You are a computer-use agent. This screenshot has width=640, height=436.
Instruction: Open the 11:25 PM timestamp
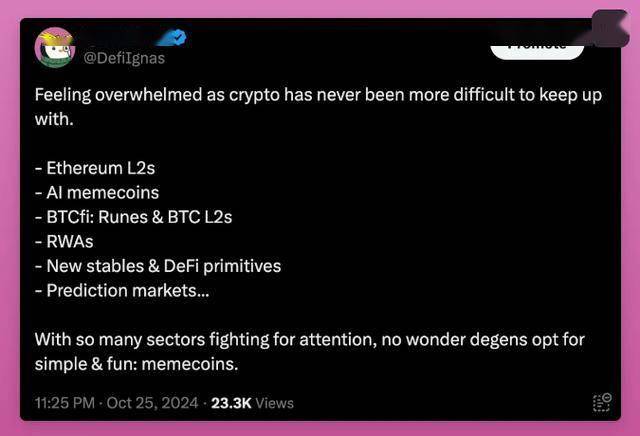64,403
